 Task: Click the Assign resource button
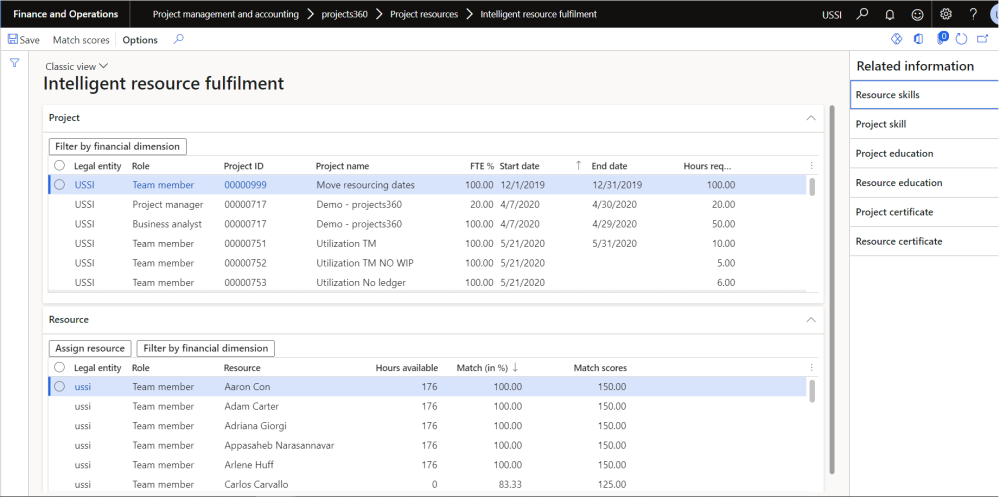coord(90,348)
